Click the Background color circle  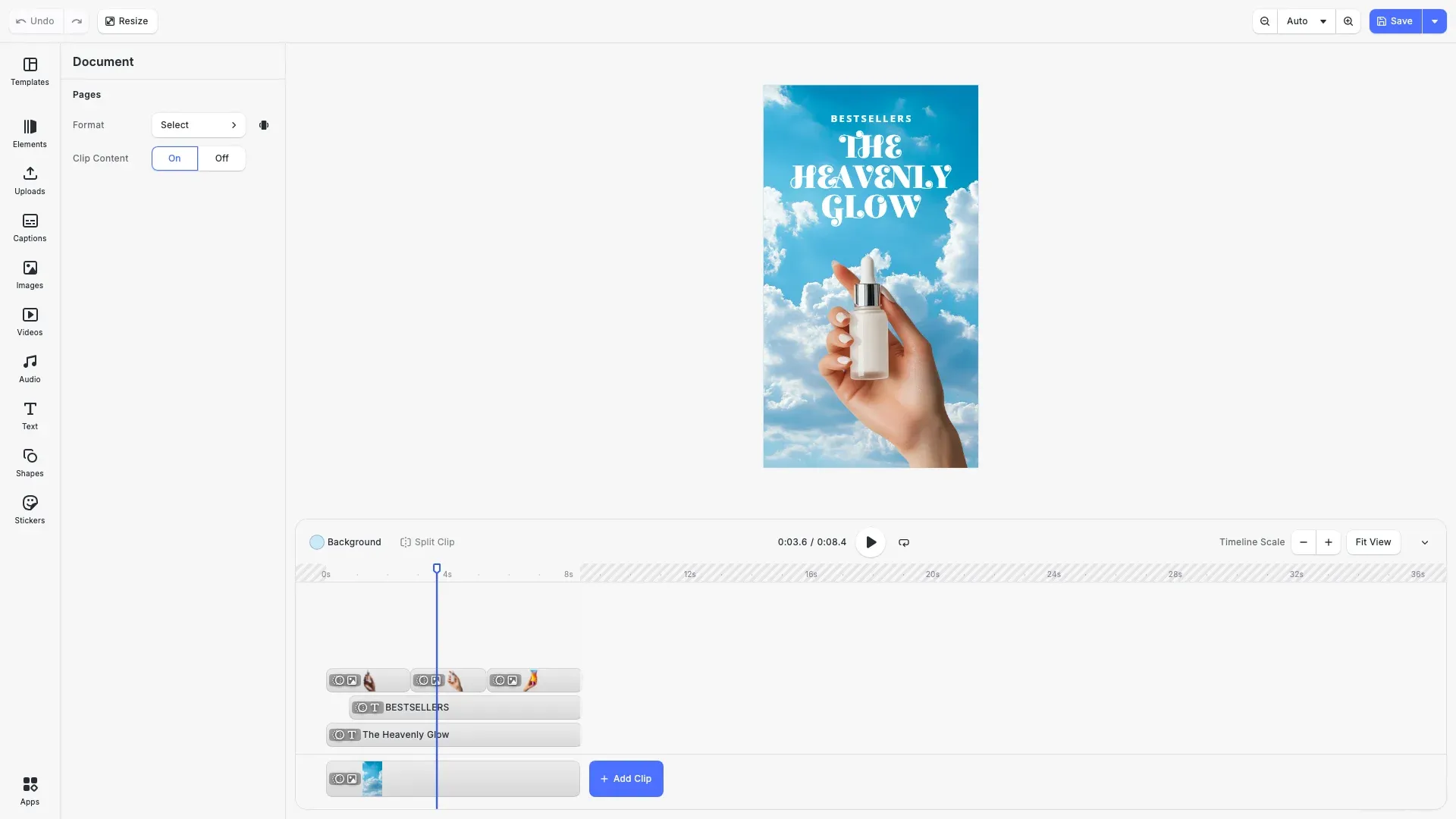(x=317, y=542)
